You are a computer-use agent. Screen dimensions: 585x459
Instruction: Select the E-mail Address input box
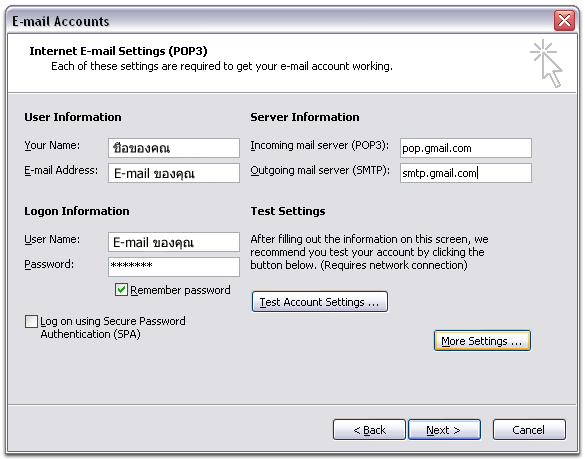coord(174,173)
